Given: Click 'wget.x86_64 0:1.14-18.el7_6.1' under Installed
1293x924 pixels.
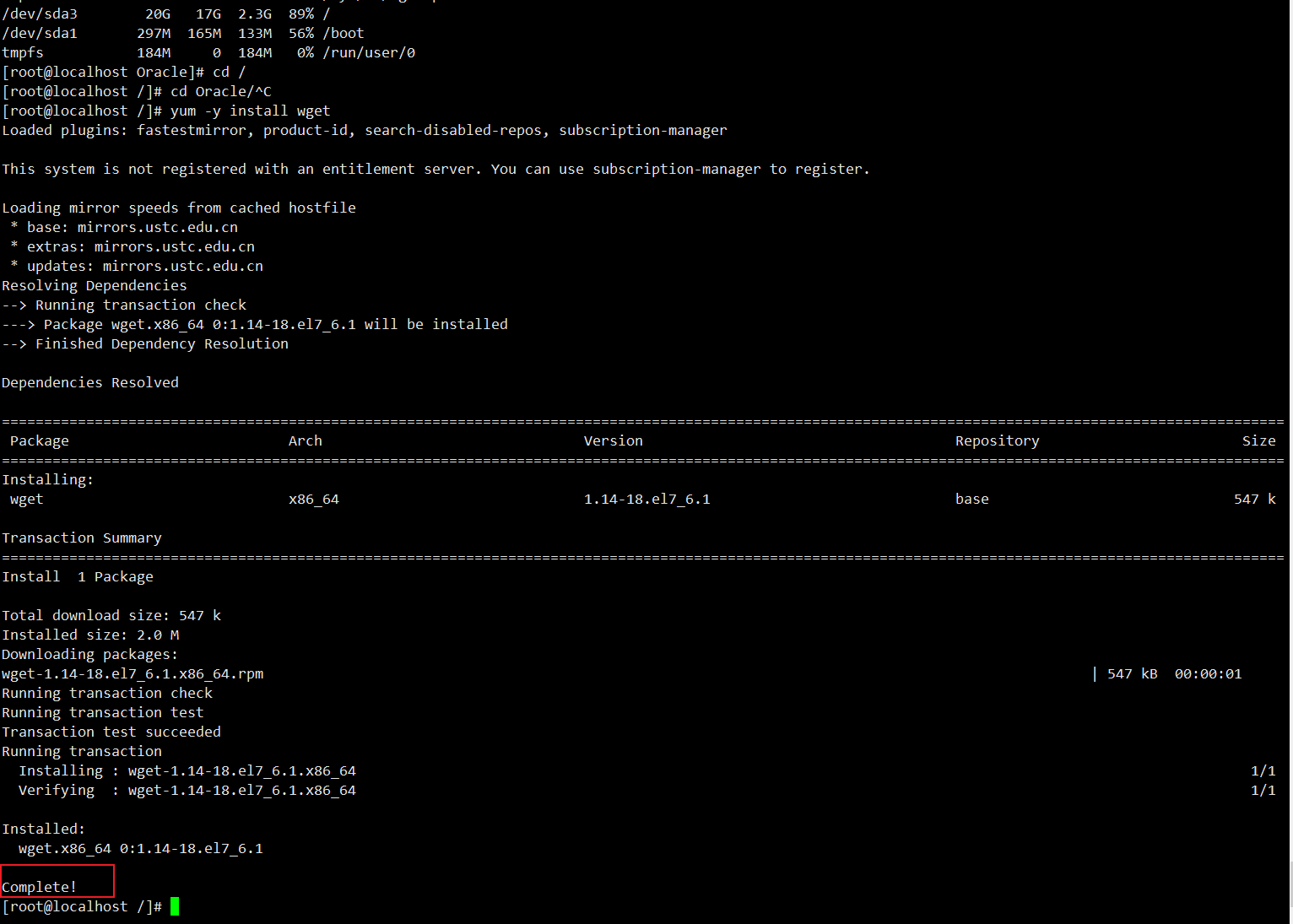Looking at the screenshot, I should pos(141,848).
